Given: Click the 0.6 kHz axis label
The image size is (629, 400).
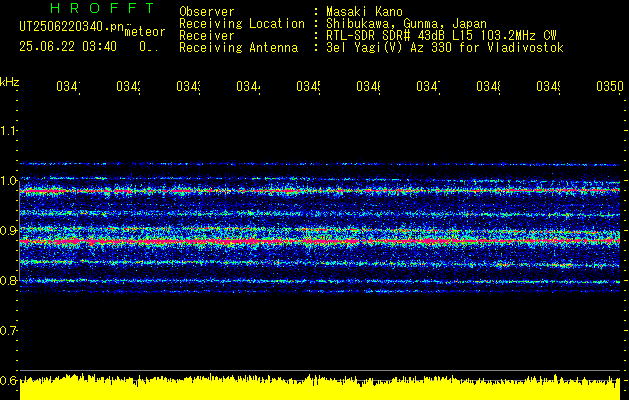Looking at the screenshot, I should pos(8,380).
